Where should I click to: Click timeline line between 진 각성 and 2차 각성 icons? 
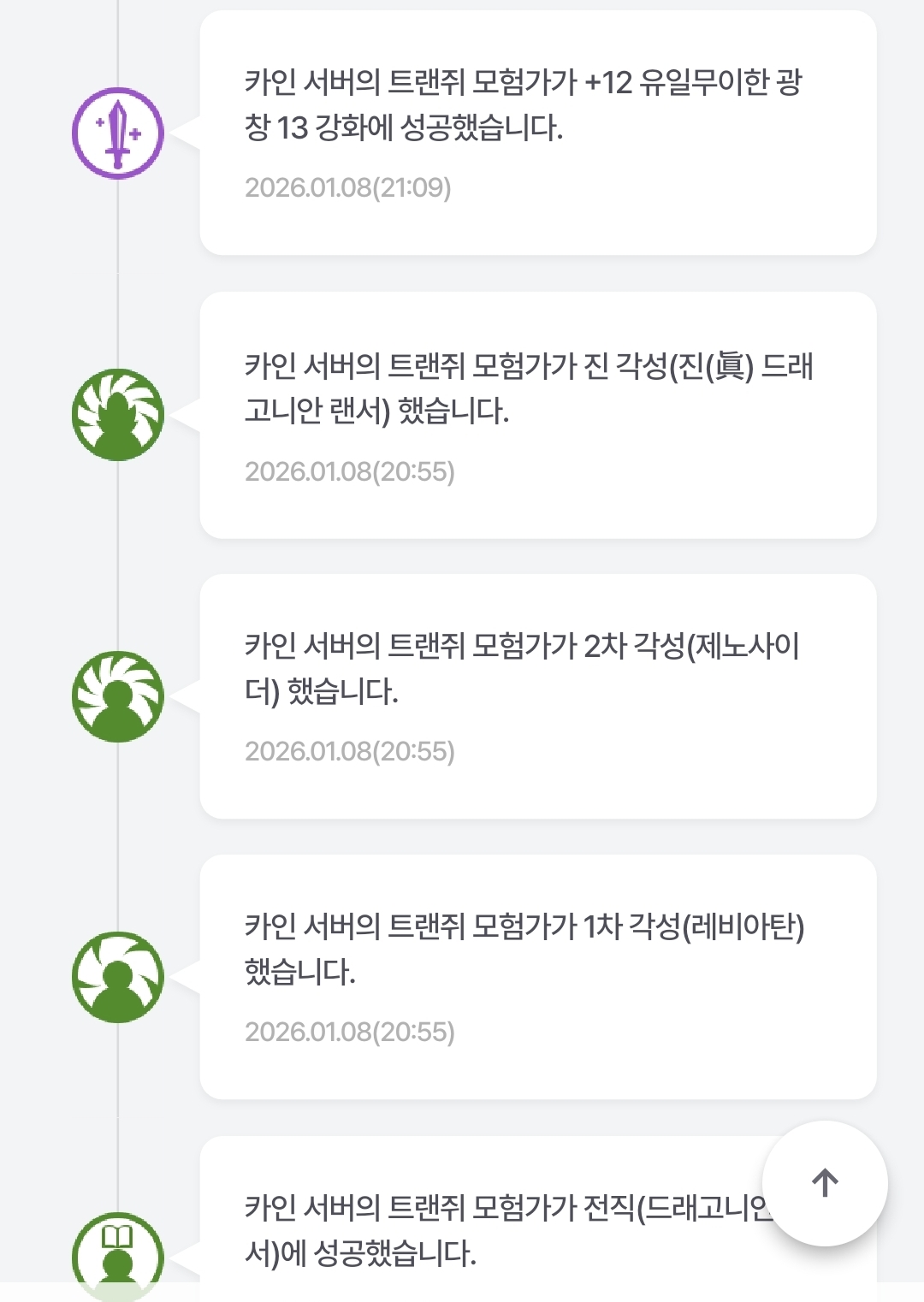118,556
